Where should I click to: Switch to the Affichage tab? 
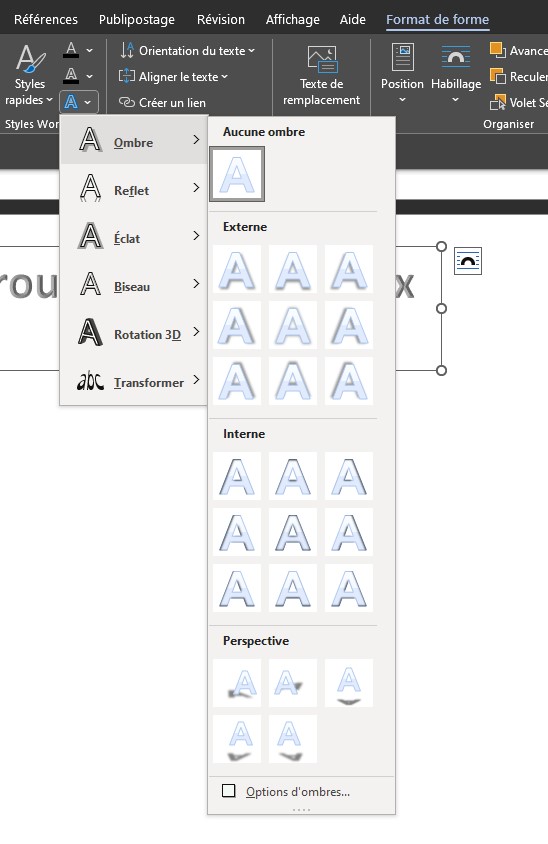pyautogui.click(x=292, y=19)
